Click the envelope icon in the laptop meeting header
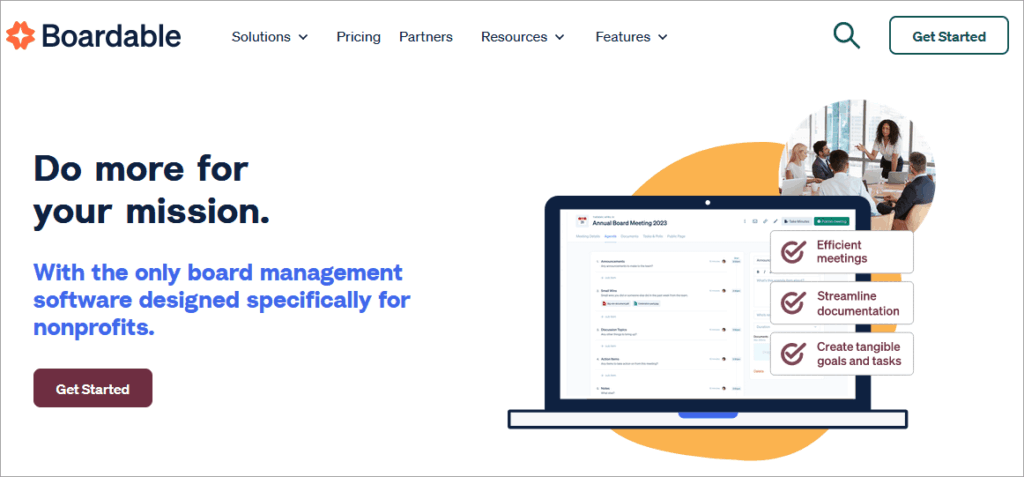The height and width of the screenshot is (477, 1024). pyautogui.click(x=755, y=221)
